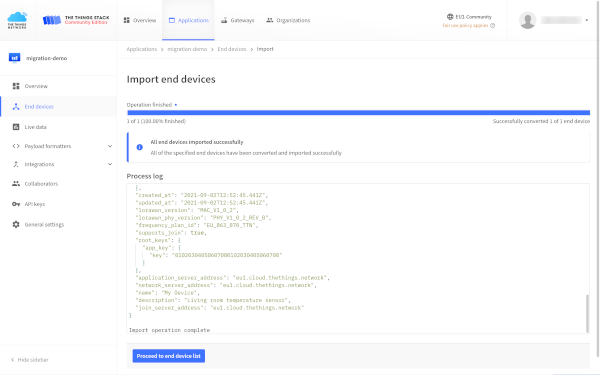Click the Import end devices heading

click(171, 79)
